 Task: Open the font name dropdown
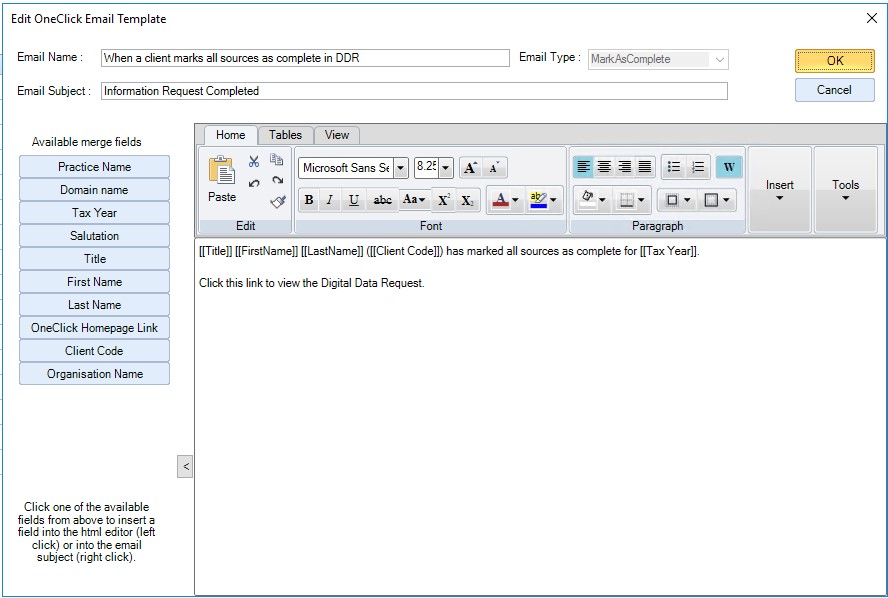(x=400, y=168)
